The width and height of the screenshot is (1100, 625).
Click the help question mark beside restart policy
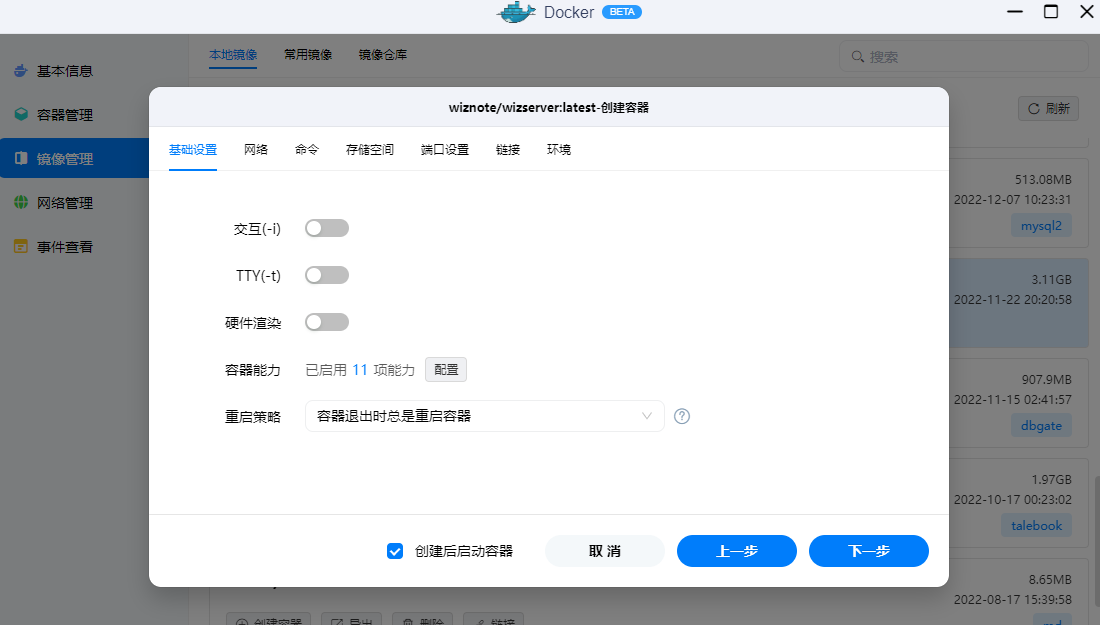[682, 415]
